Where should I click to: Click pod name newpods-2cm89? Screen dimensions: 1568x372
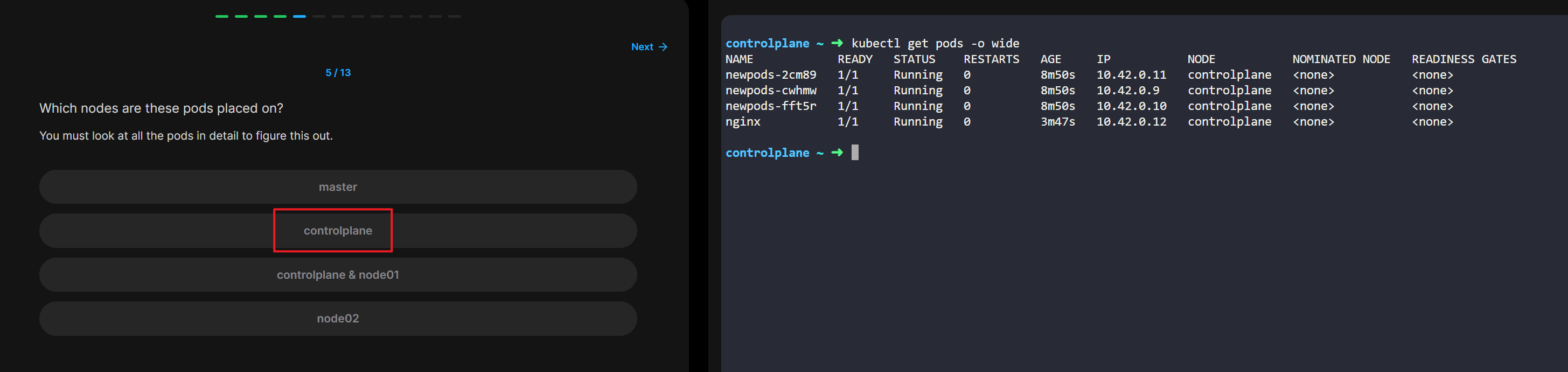pos(771,75)
